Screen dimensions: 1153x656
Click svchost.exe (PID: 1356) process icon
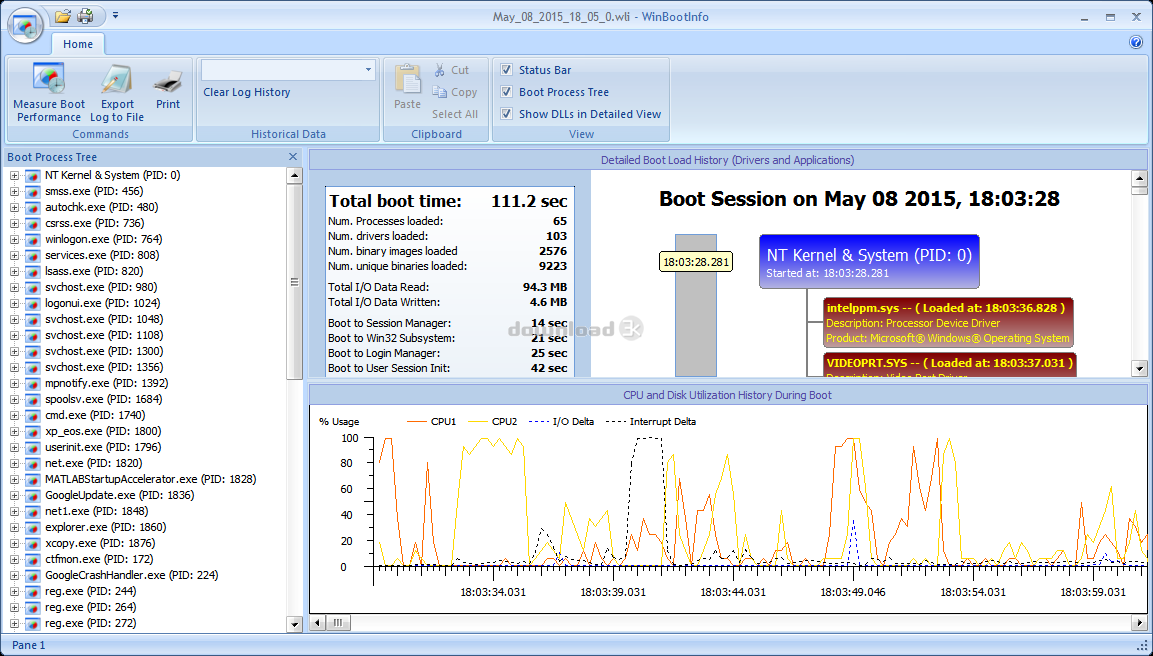pyautogui.click(x=32, y=368)
